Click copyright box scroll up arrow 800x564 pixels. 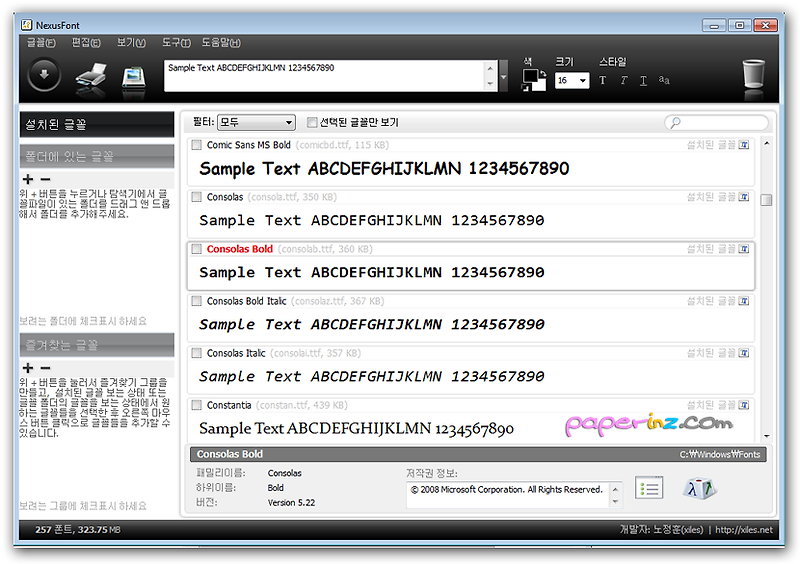pyautogui.click(x=615, y=489)
